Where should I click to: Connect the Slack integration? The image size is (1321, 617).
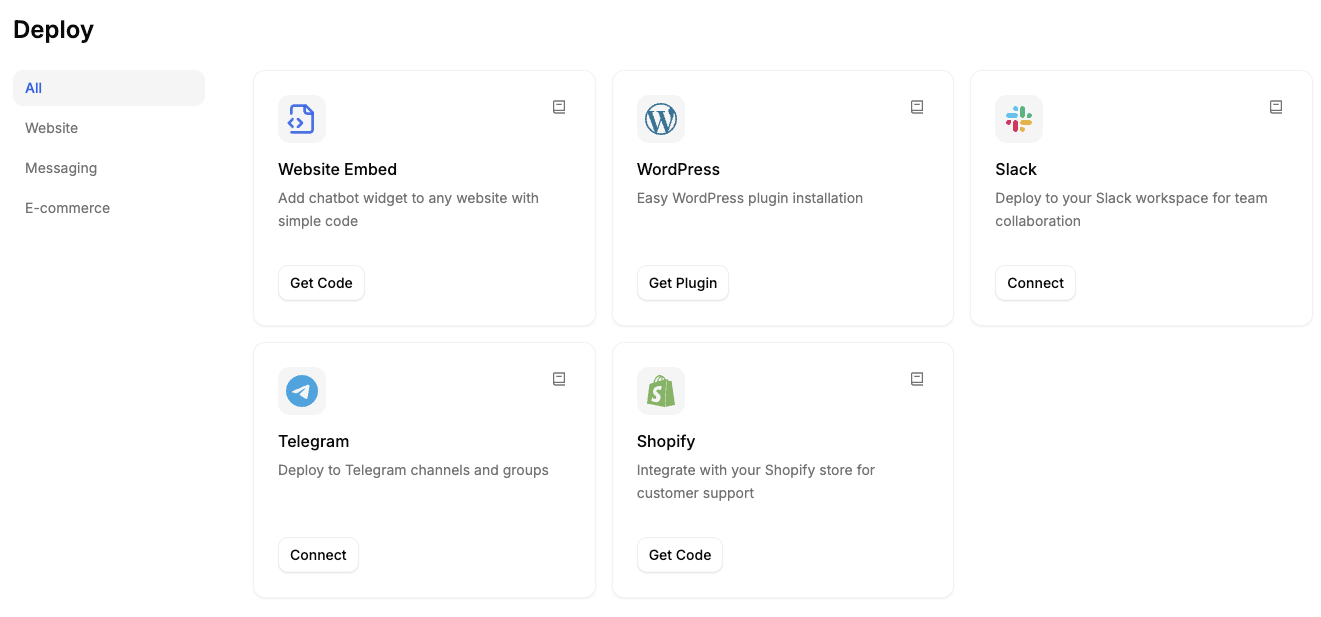click(x=1035, y=283)
